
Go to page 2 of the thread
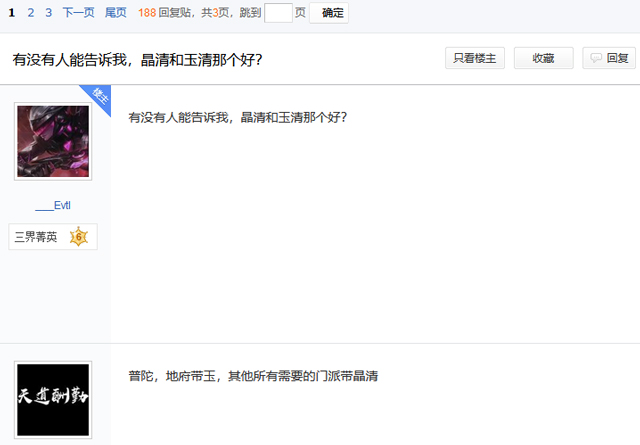click(x=31, y=13)
